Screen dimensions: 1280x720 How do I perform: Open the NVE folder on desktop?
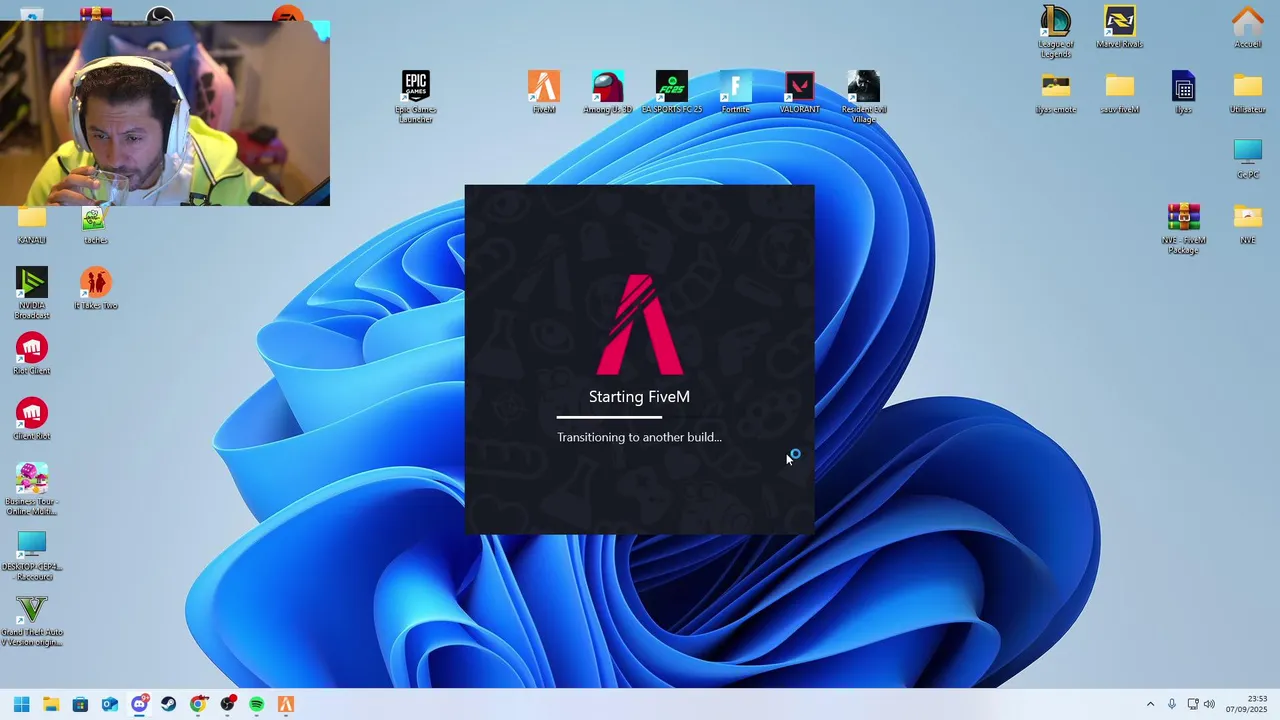pyautogui.click(x=1247, y=223)
